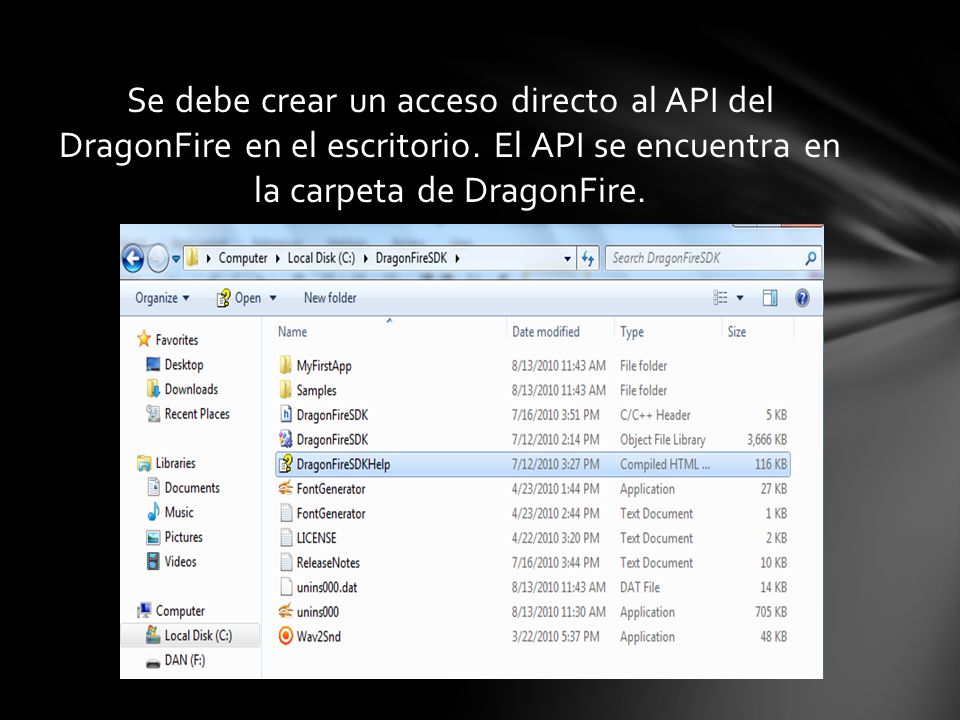
Task: Select the file name LICENSE
Action: 317,538
